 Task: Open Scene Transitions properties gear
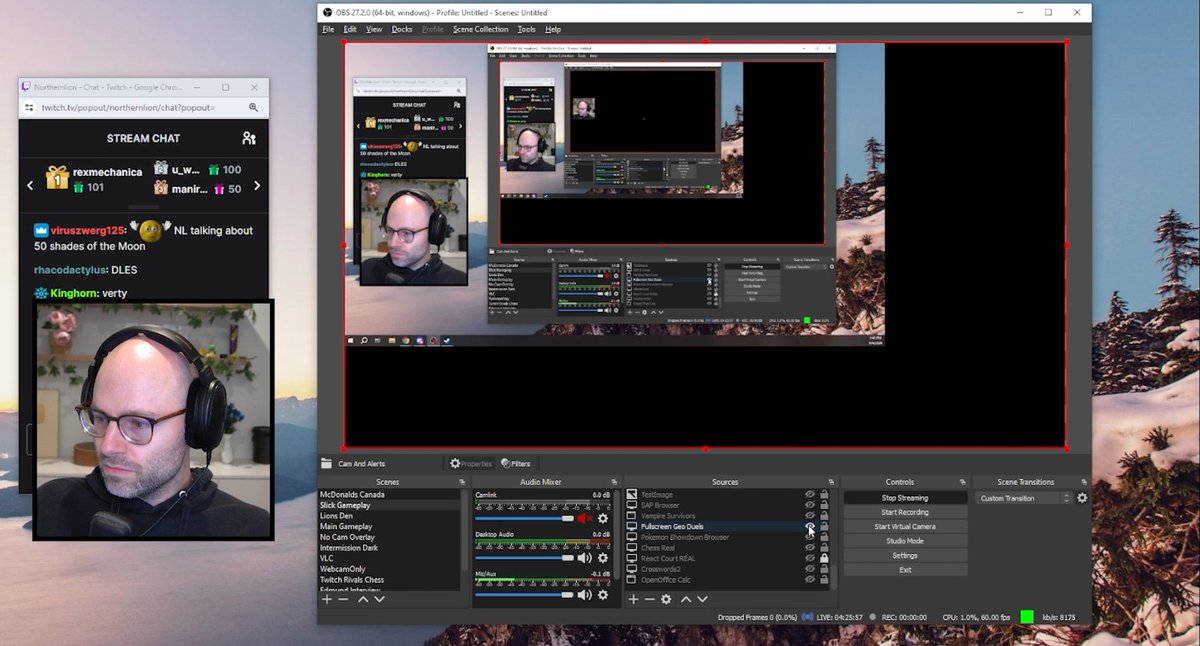point(1082,498)
